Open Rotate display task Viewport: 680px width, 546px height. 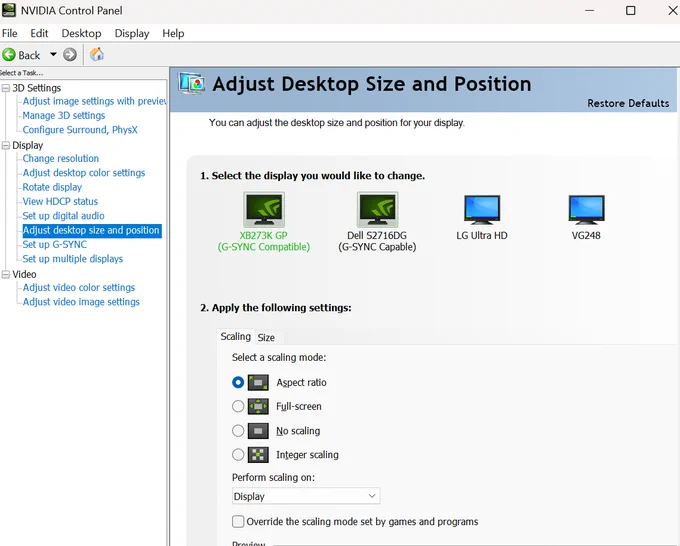52,187
